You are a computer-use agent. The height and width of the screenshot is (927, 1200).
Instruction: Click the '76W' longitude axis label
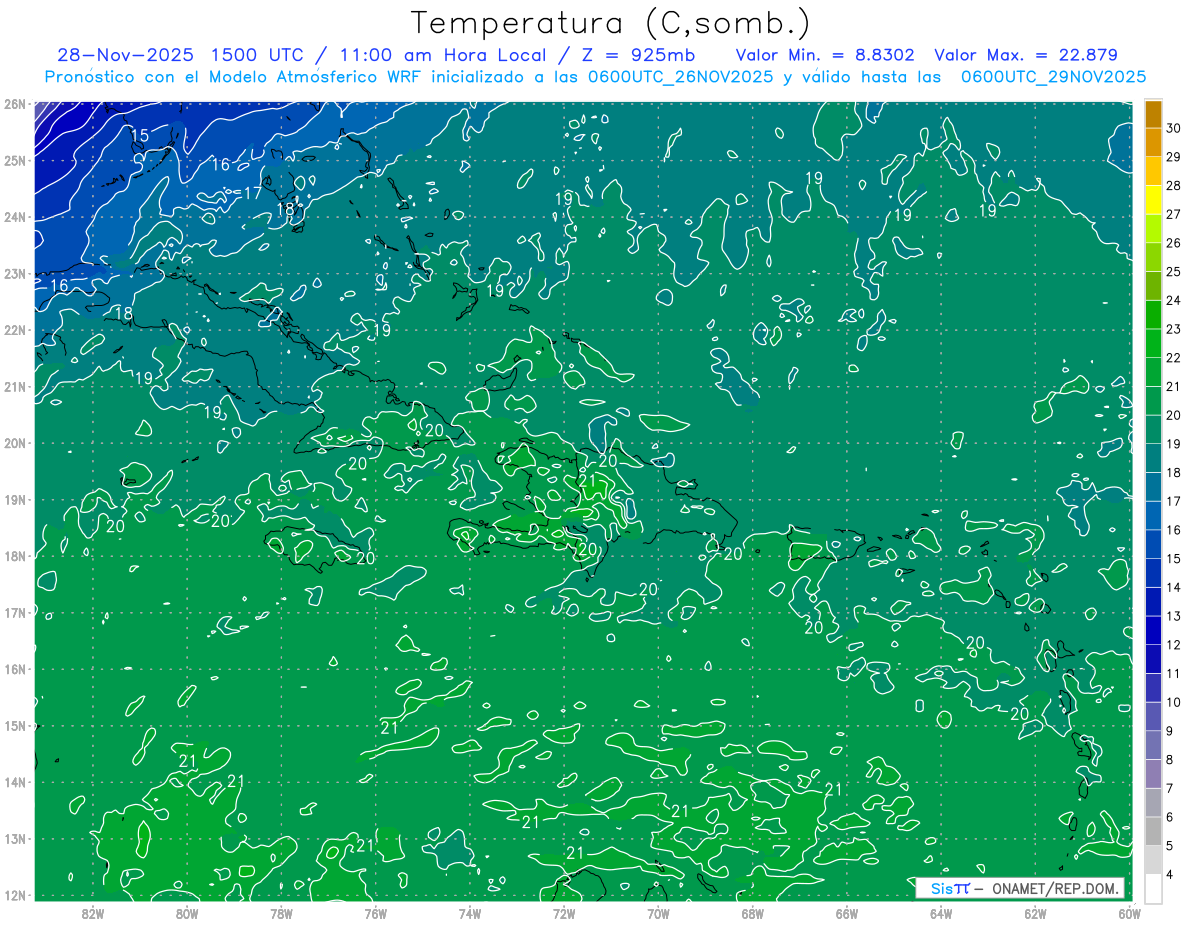point(376,914)
